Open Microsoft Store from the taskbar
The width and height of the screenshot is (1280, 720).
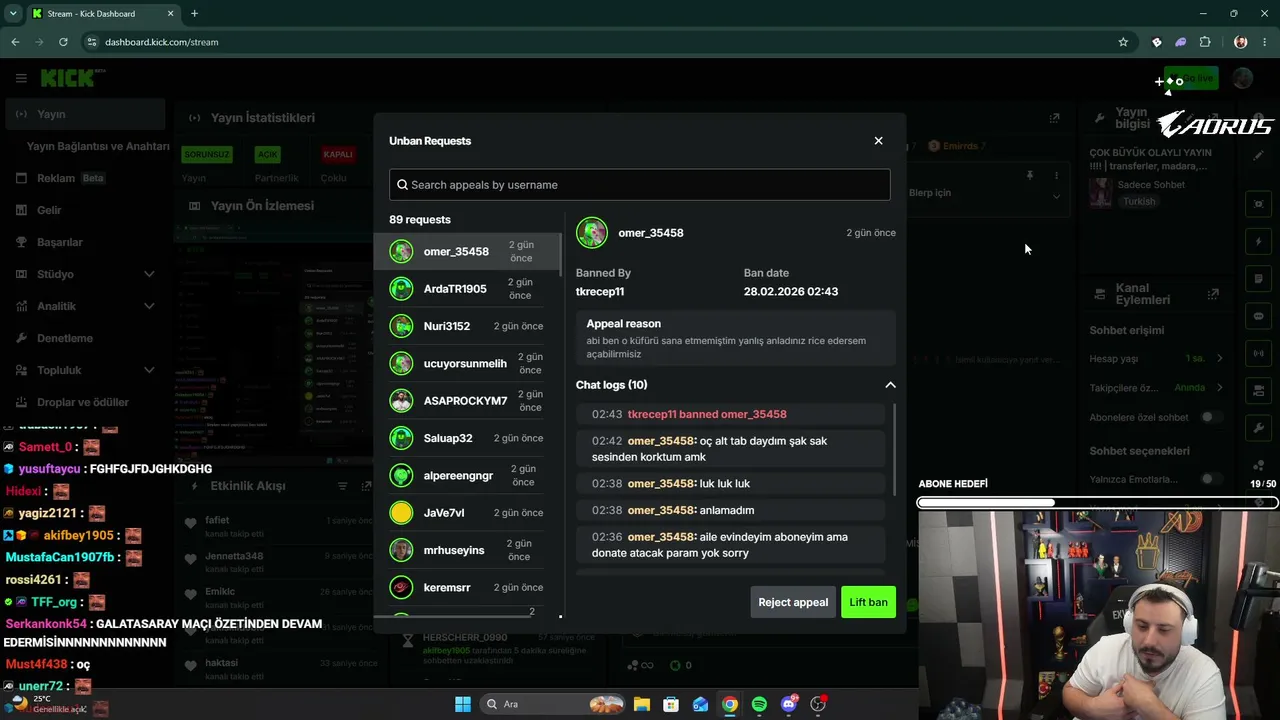pos(671,704)
